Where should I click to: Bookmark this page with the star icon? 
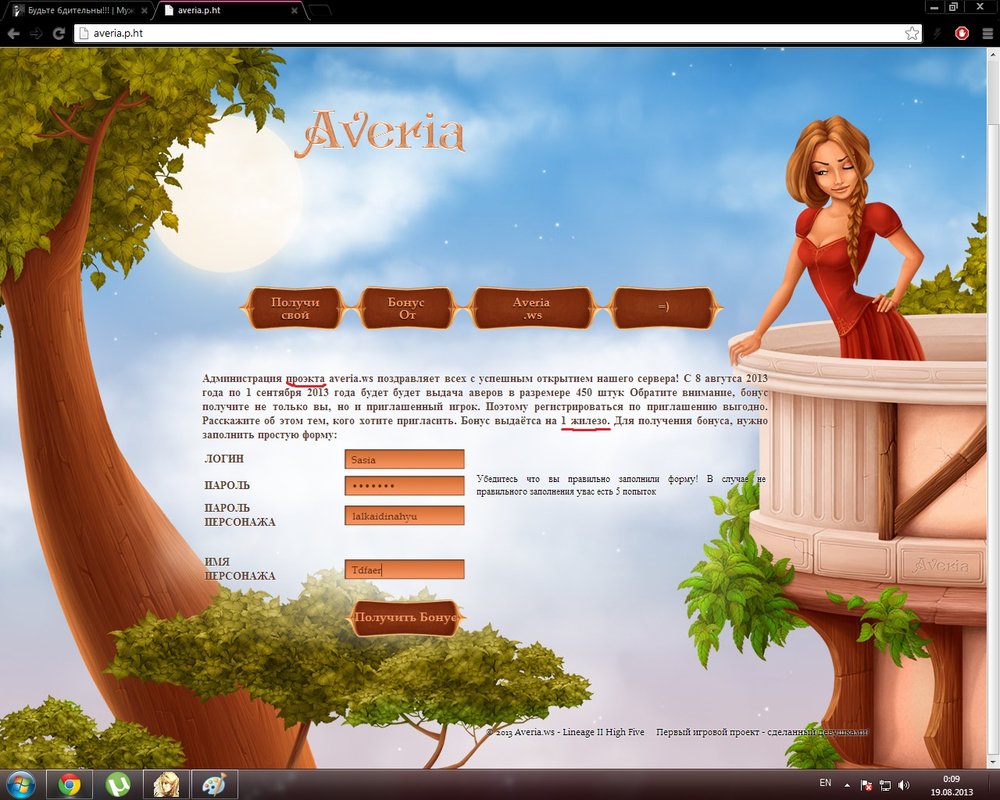pos(912,33)
